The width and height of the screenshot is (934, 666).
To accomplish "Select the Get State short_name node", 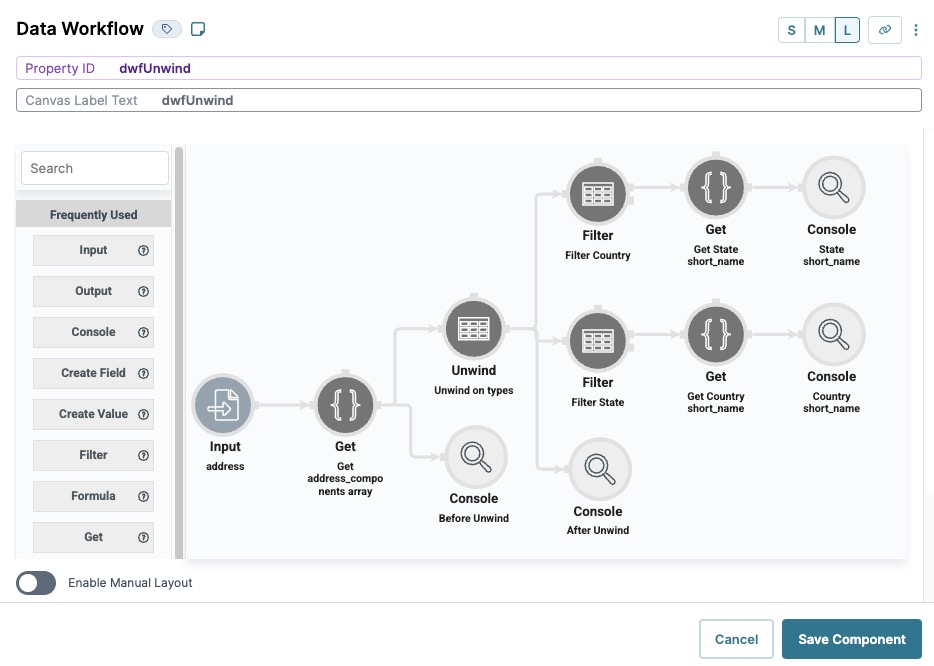I will [x=715, y=188].
